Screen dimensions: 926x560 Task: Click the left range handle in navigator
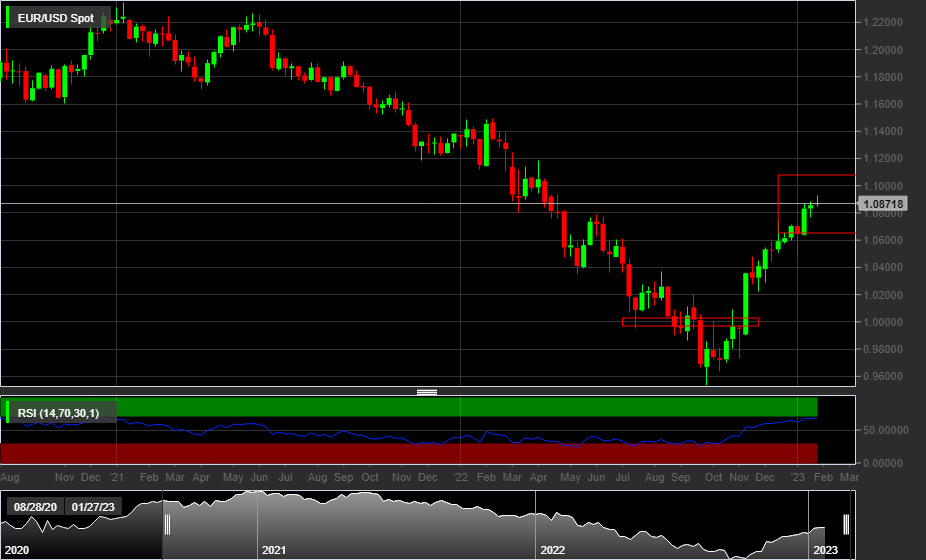(x=167, y=525)
